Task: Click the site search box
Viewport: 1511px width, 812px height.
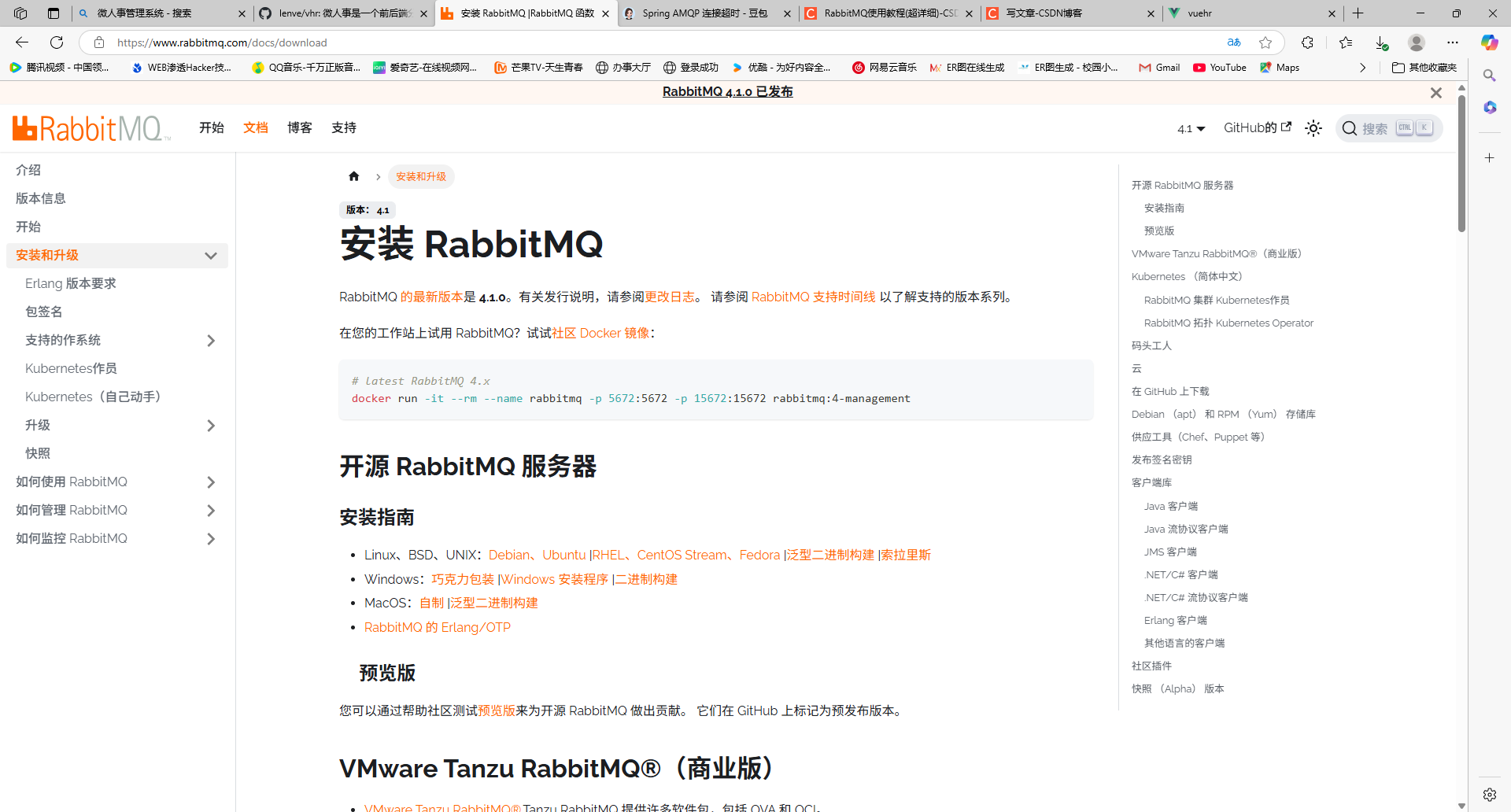Action: click(1389, 128)
